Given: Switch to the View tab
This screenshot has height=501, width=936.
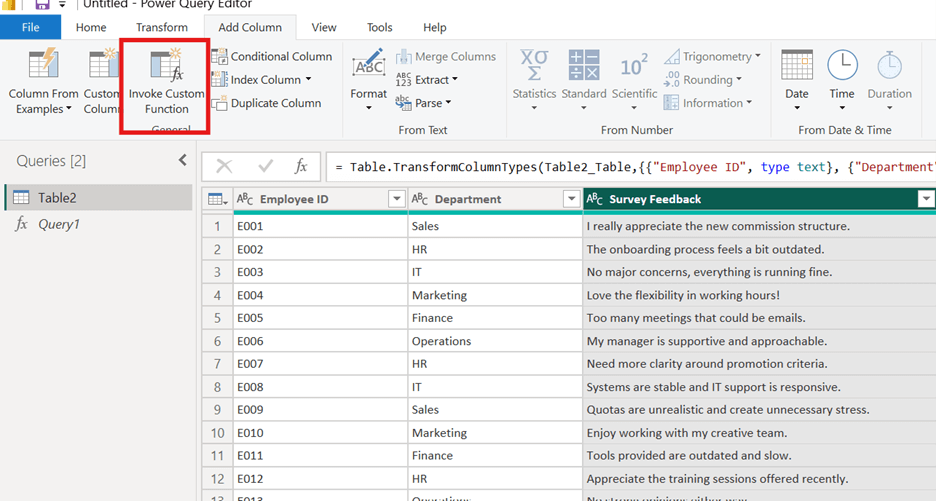Looking at the screenshot, I should click(324, 27).
